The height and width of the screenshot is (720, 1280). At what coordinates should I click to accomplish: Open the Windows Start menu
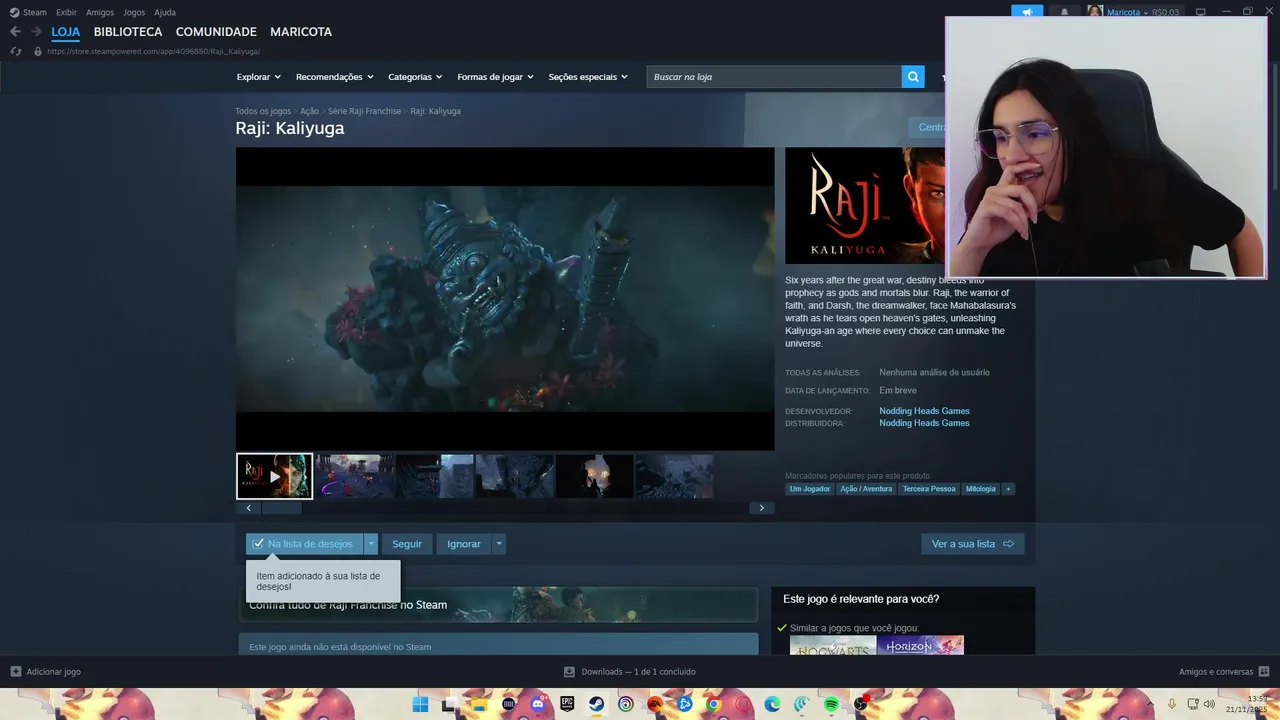tap(421, 704)
